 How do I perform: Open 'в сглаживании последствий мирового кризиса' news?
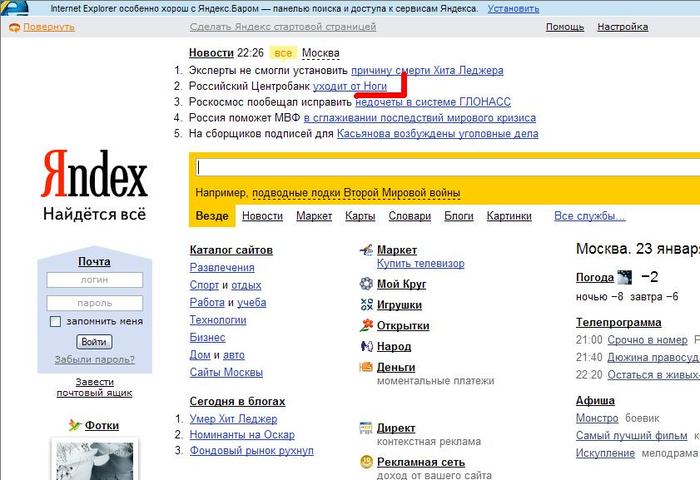[420, 118]
